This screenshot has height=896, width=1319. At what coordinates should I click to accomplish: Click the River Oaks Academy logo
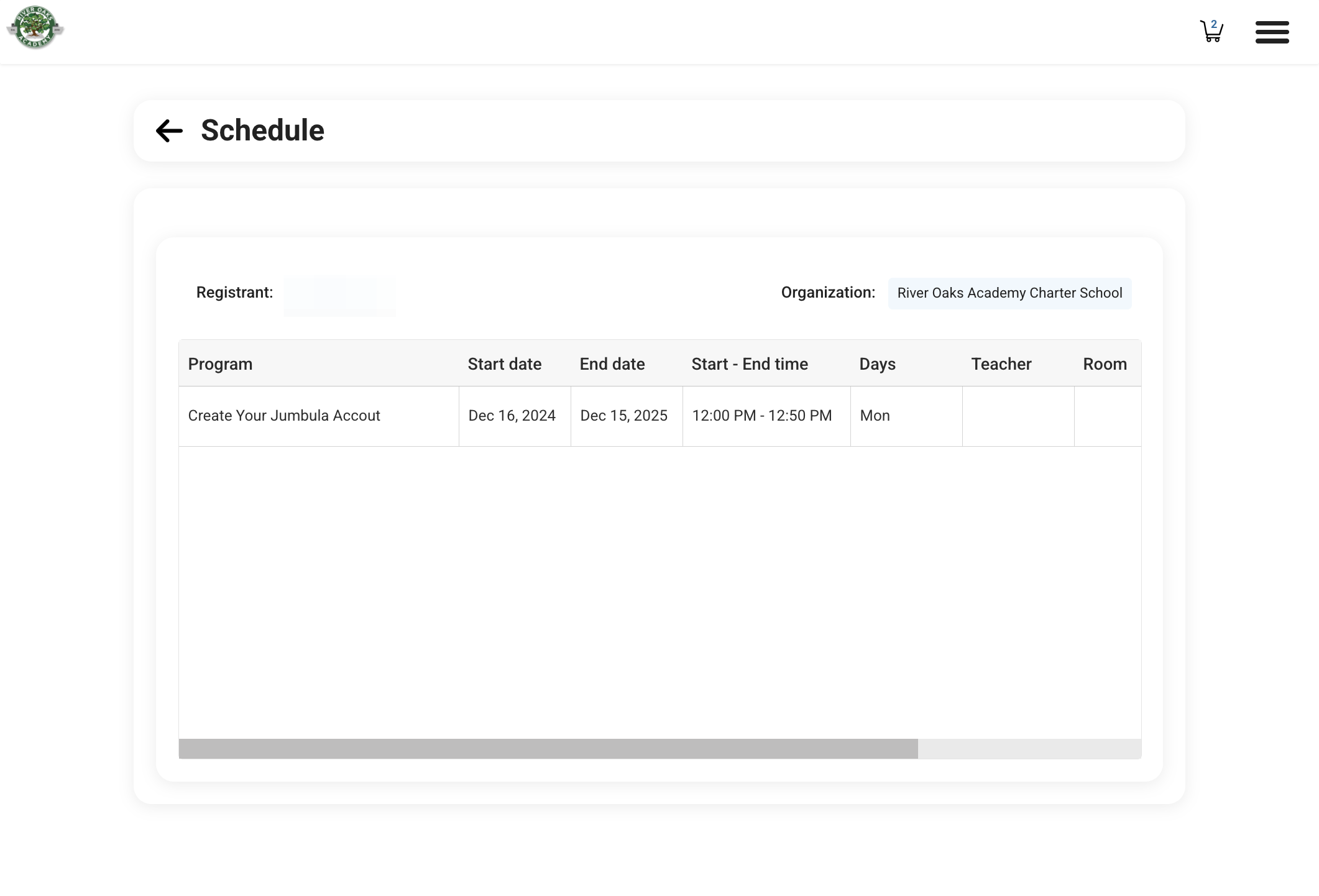coord(35,28)
